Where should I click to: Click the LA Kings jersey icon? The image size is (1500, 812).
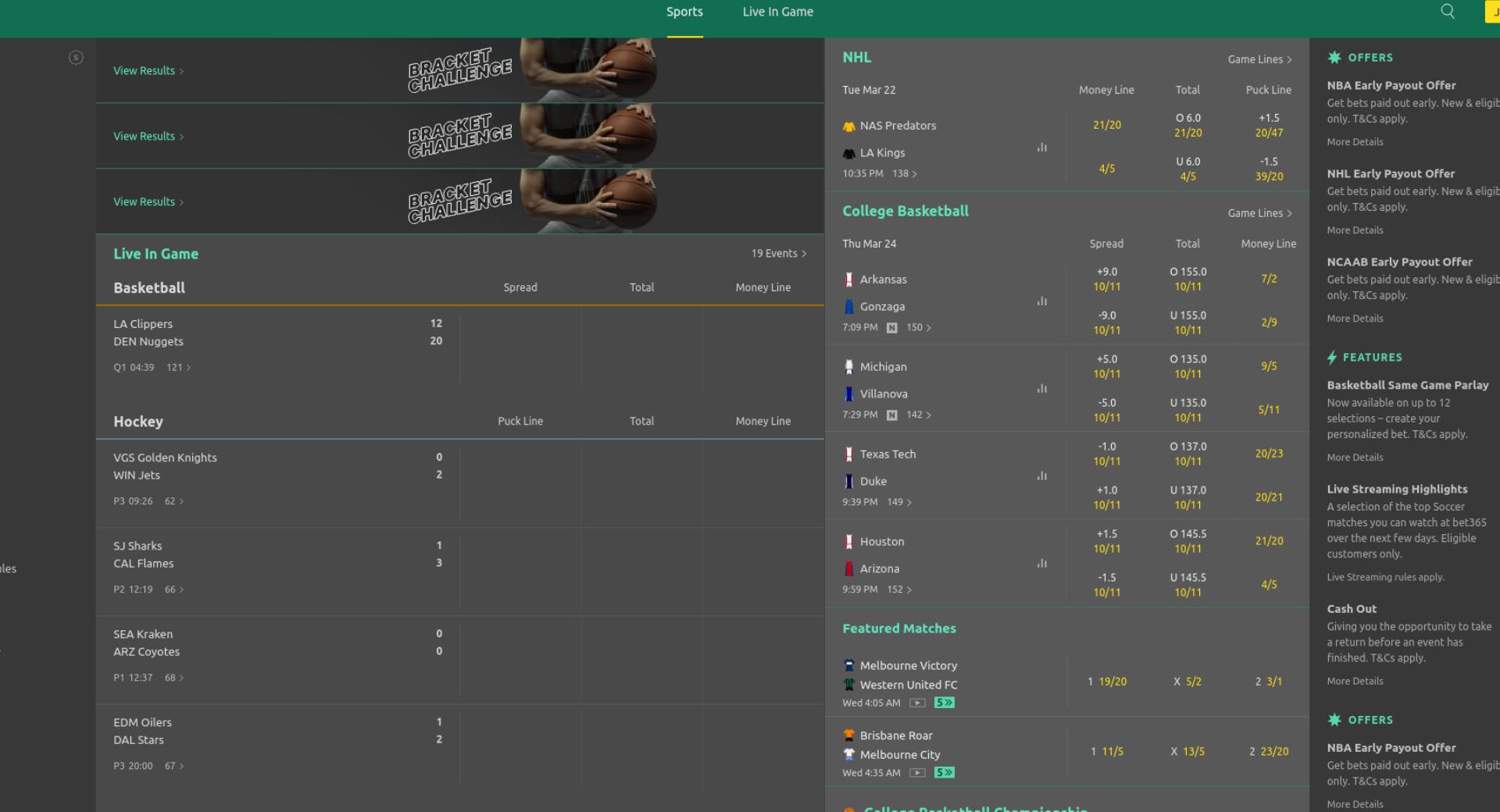coord(849,153)
